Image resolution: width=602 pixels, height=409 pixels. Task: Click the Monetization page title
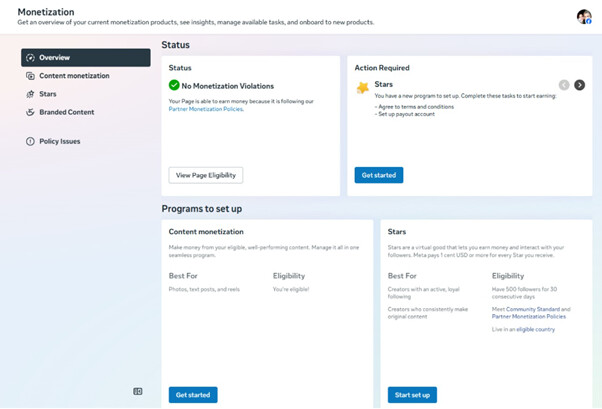pos(46,12)
